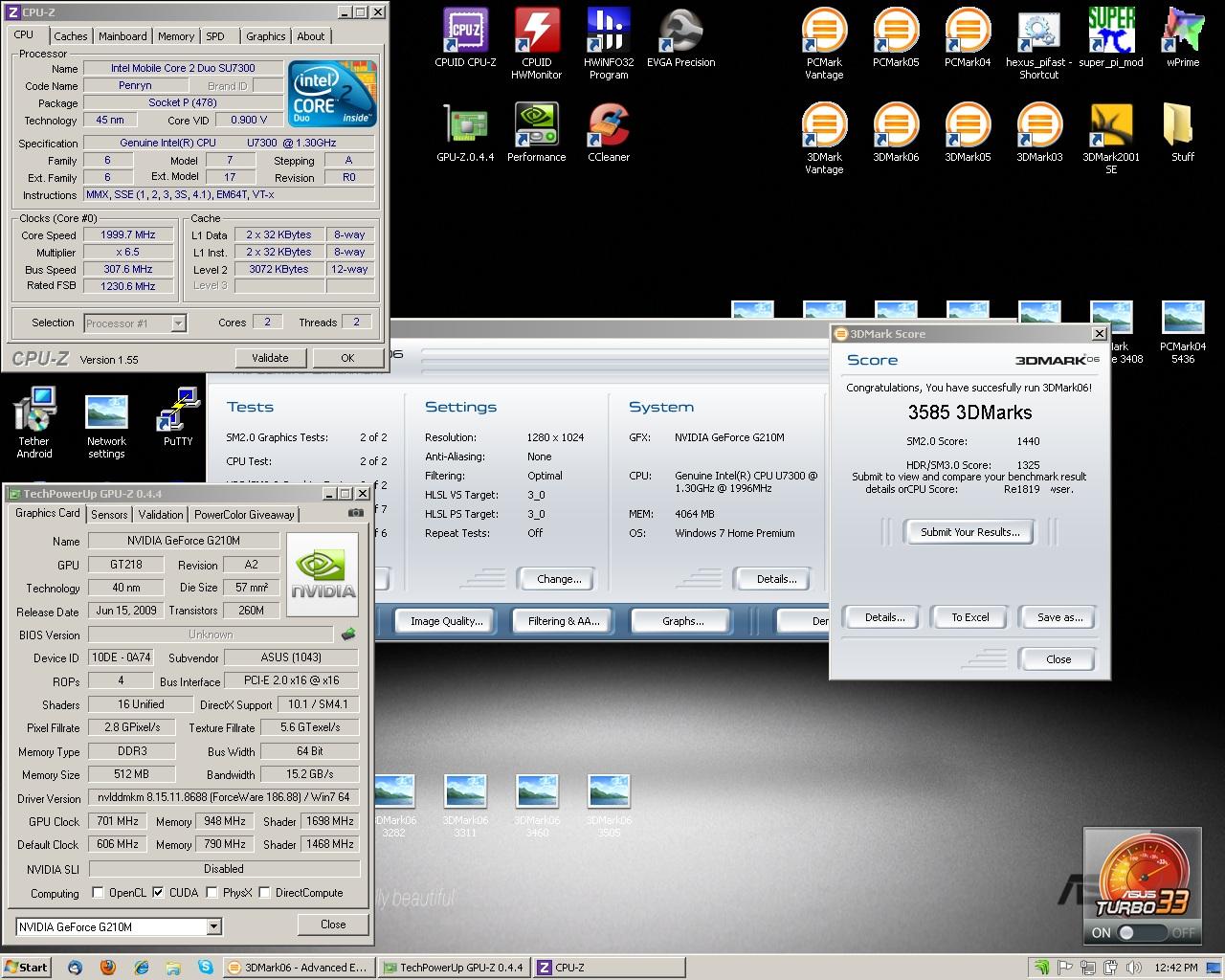This screenshot has height=980, width=1225.
Task: Open Firefox from quick launch
Action: (108, 968)
